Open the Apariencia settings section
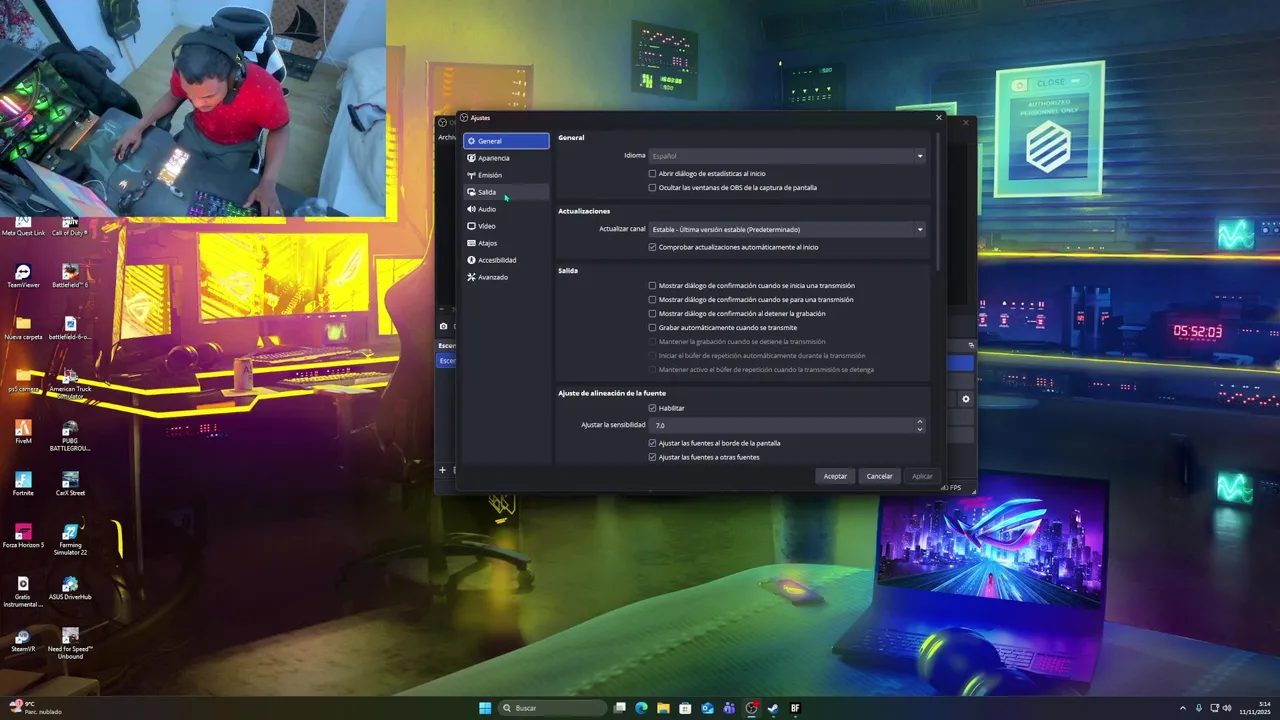 coord(506,158)
